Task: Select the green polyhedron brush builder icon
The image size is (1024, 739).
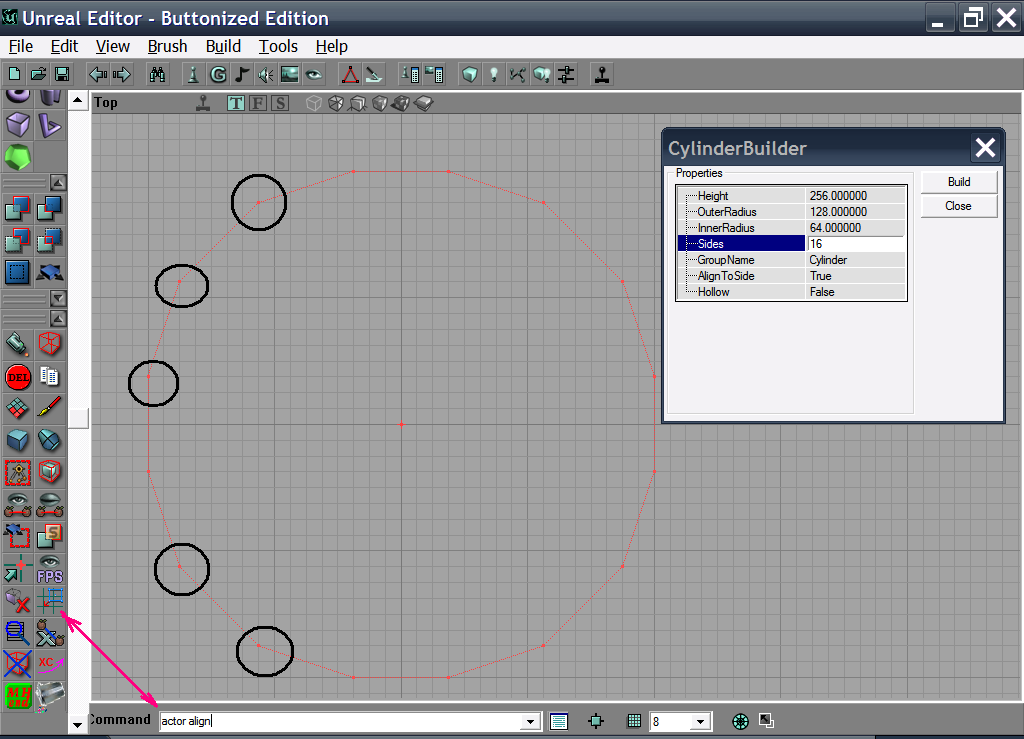Action: pyautogui.click(x=18, y=157)
